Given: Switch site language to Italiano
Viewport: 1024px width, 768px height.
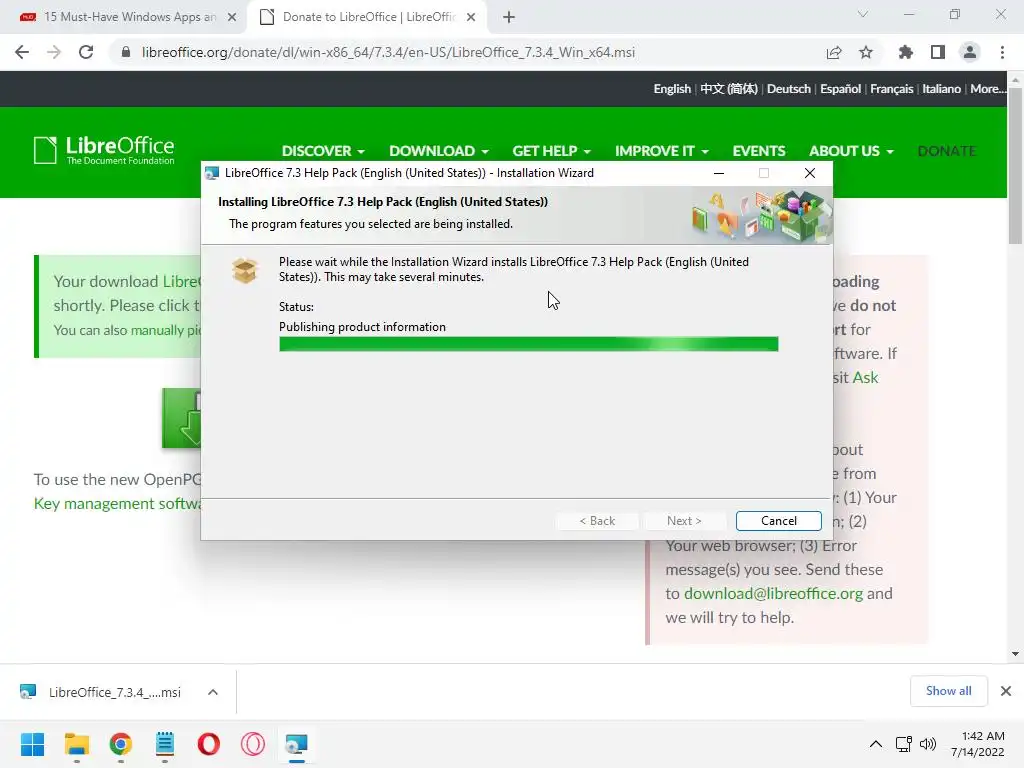Looking at the screenshot, I should click(x=941, y=89).
